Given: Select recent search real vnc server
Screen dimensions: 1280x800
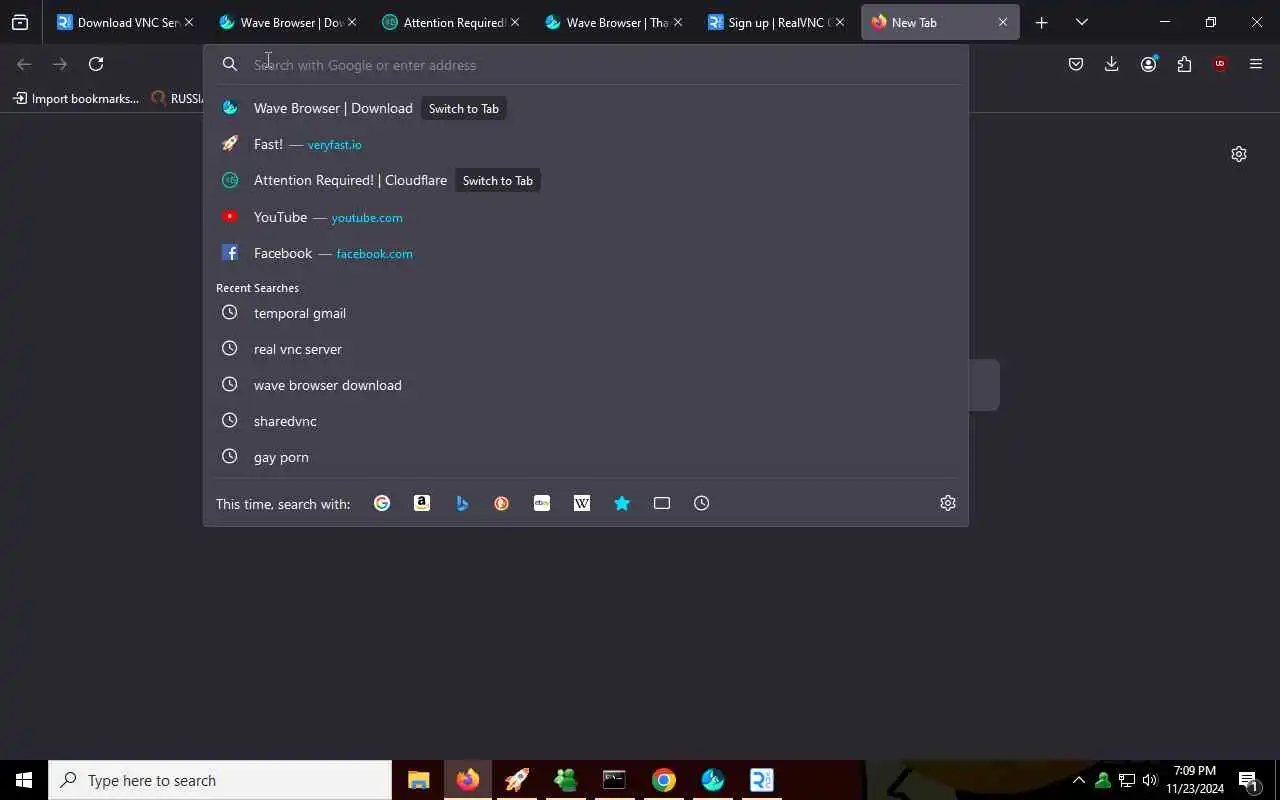Looking at the screenshot, I should click(x=585, y=349).
